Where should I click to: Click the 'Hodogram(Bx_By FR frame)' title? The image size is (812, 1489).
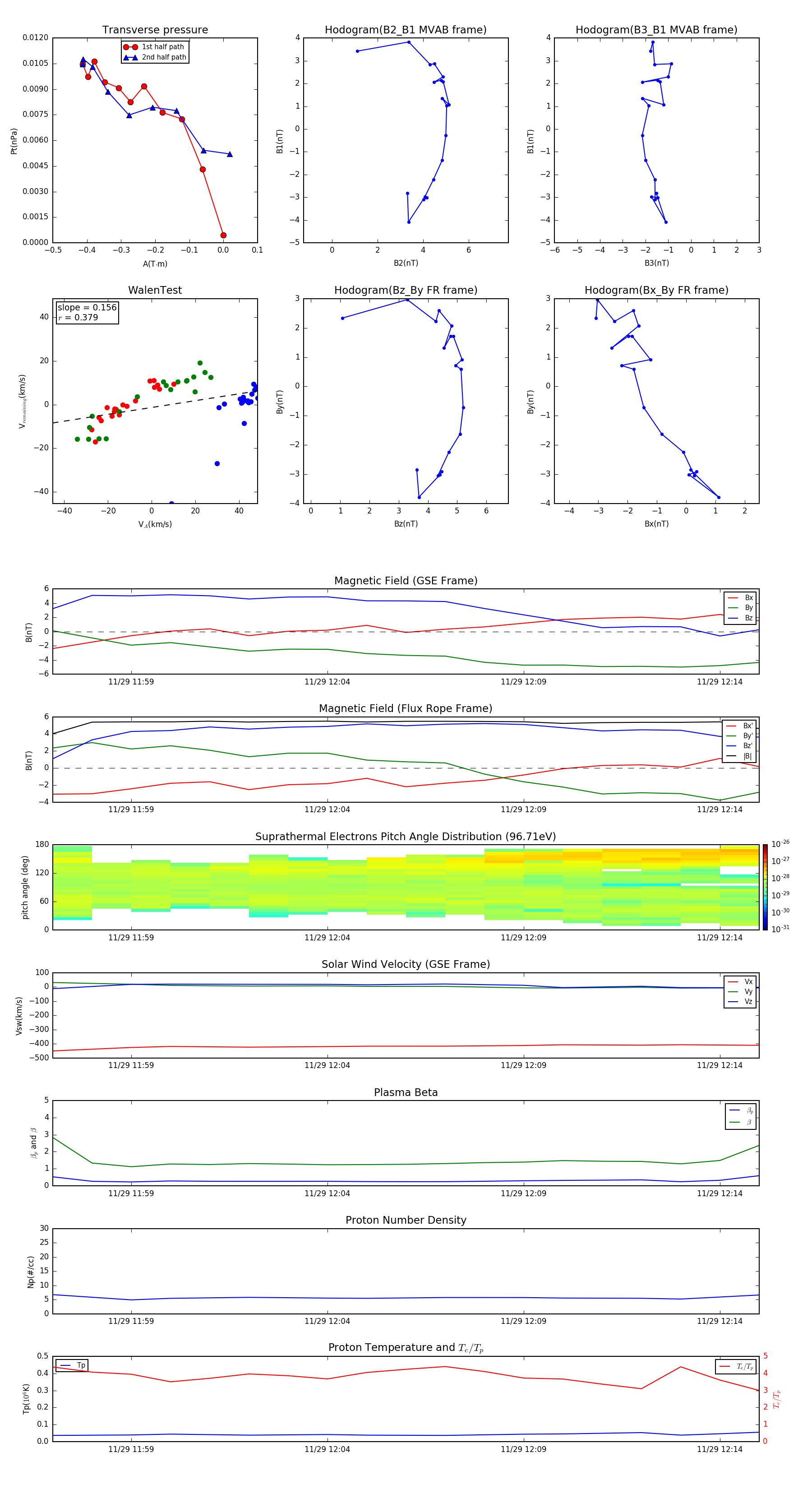click(x=656, y=290)
